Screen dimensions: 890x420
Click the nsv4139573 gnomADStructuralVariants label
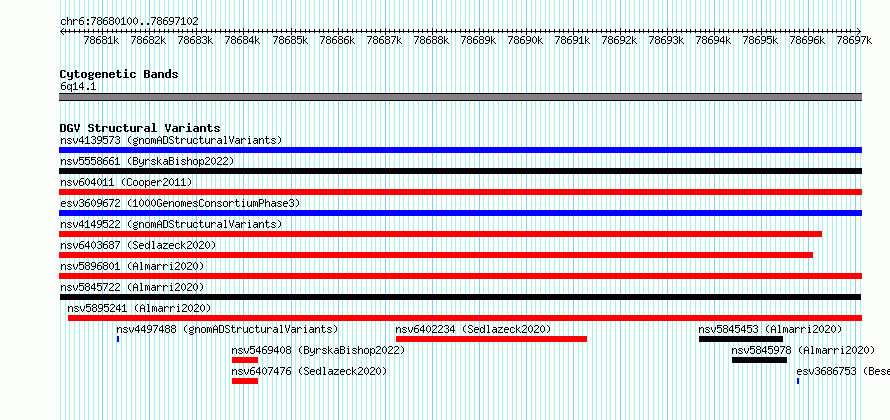coord(171,140)
